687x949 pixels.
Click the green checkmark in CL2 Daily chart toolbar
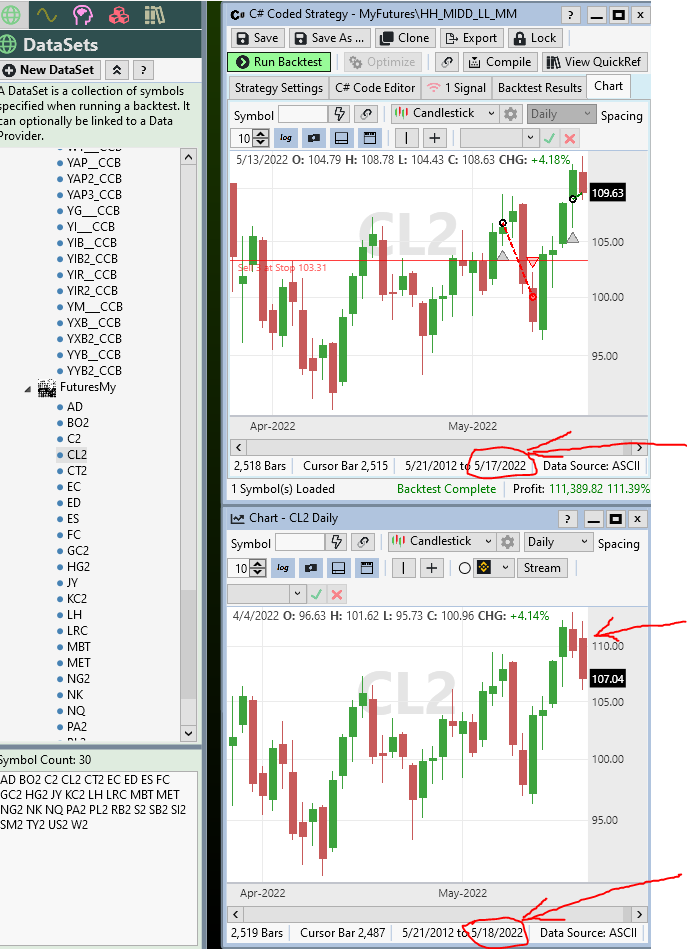tap(316, 594)
